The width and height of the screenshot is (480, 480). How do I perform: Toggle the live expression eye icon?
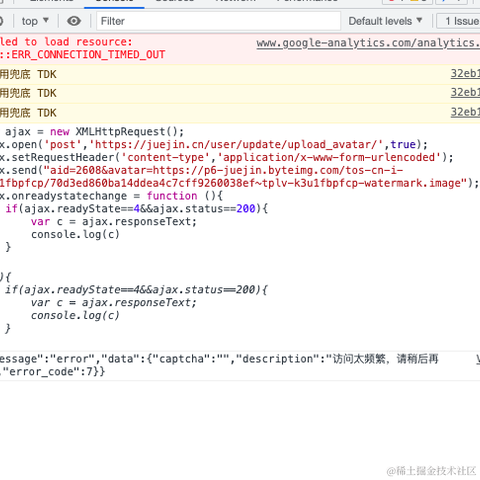(x=74, y=21)
